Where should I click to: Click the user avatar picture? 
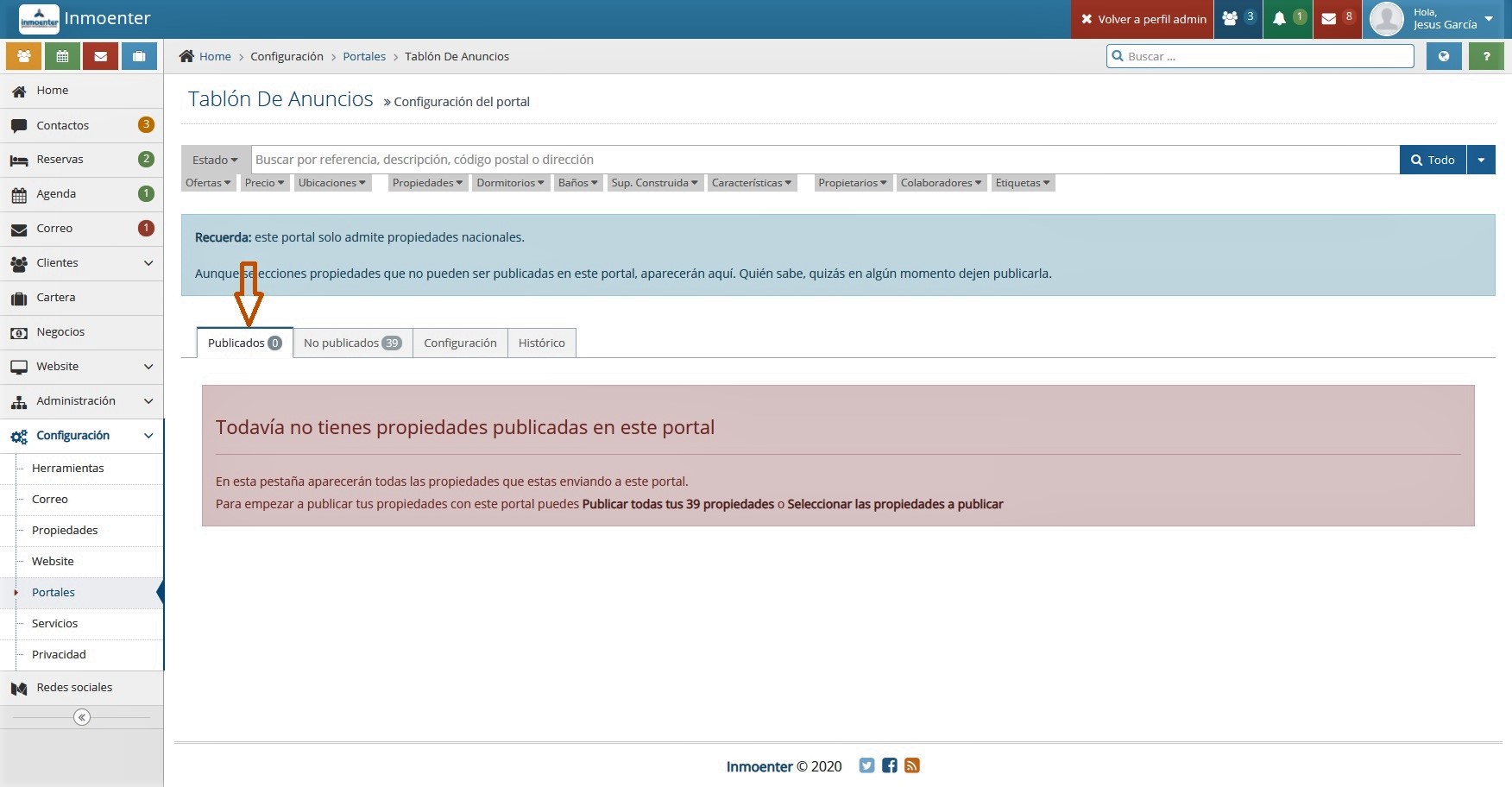pyautogui.click(x=1387, y=19)
